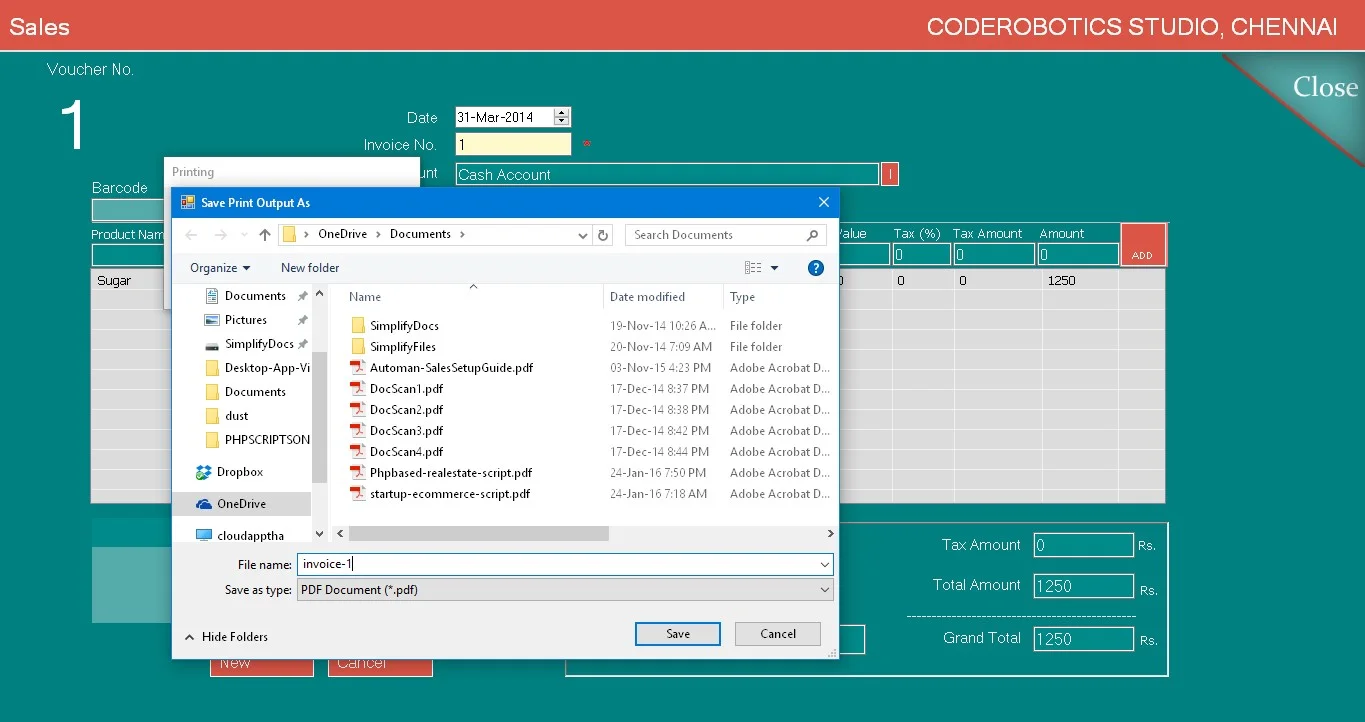Click the Back arrow in save dialog
Screen dimensions: 1365x722
point(192,235)
